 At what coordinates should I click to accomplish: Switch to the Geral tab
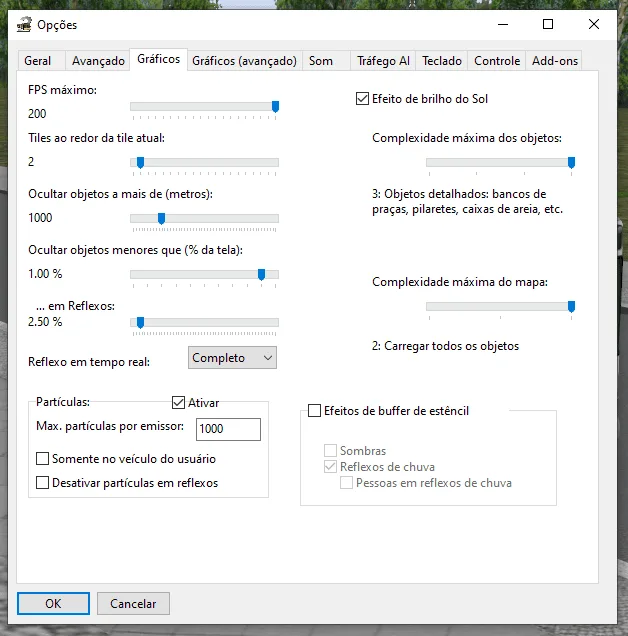click(x=38, y=61)
